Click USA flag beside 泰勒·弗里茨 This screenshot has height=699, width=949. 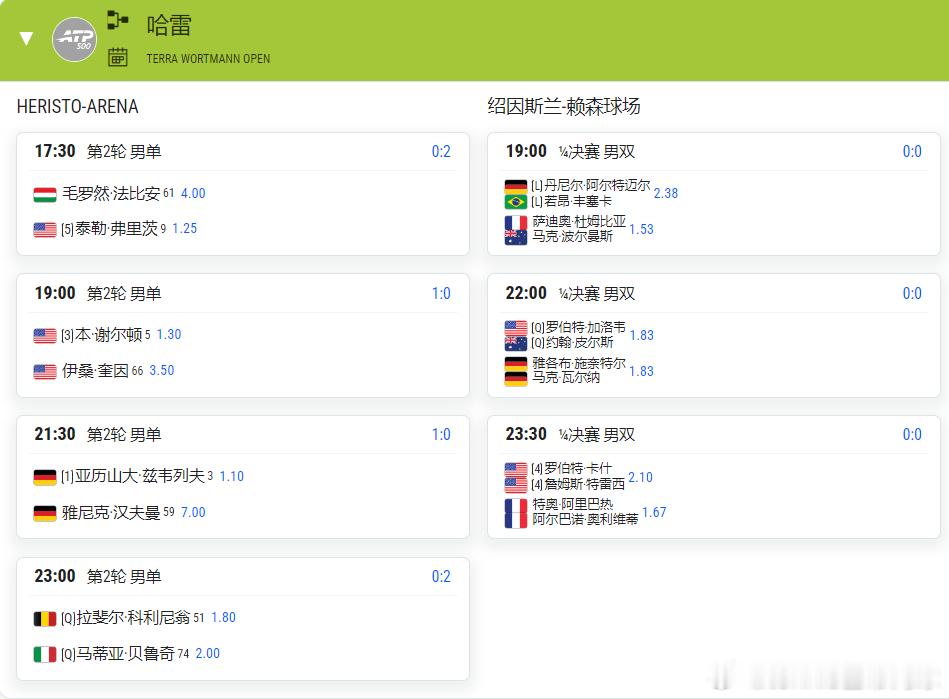[45, 230]
